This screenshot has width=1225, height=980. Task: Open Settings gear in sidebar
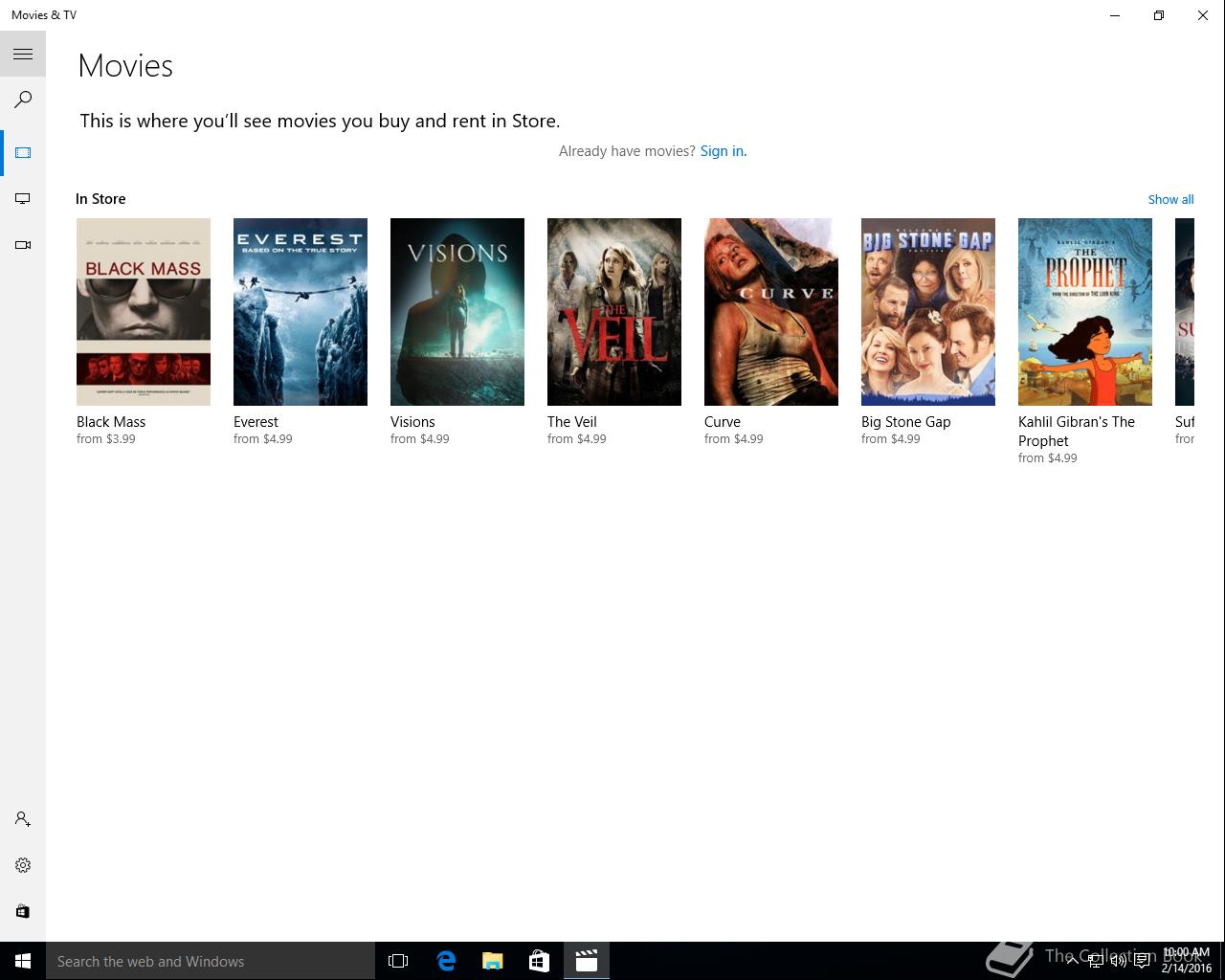point(23,865)
